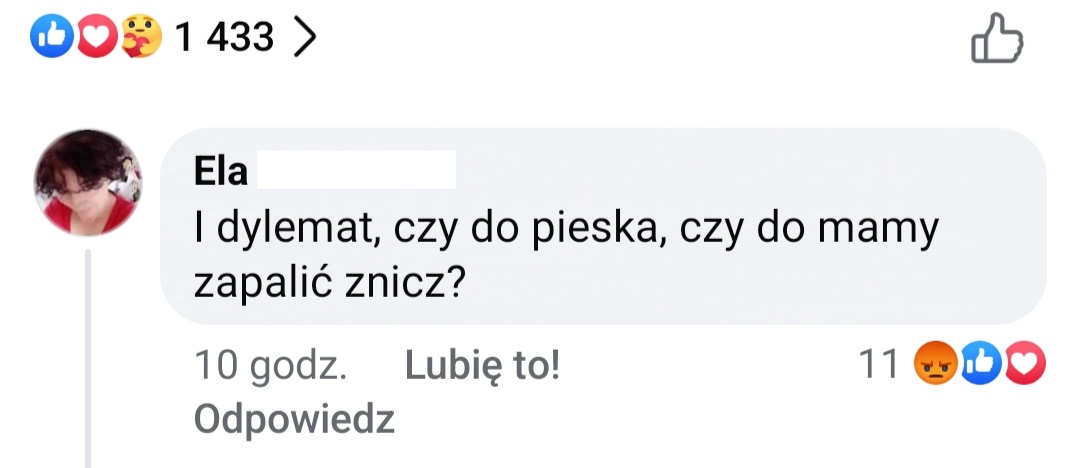Image resolution: width=1080 pixels, height=468 pixels.
Task: Open the comment's 11 reactions count
Action: [x=881, y=367]
